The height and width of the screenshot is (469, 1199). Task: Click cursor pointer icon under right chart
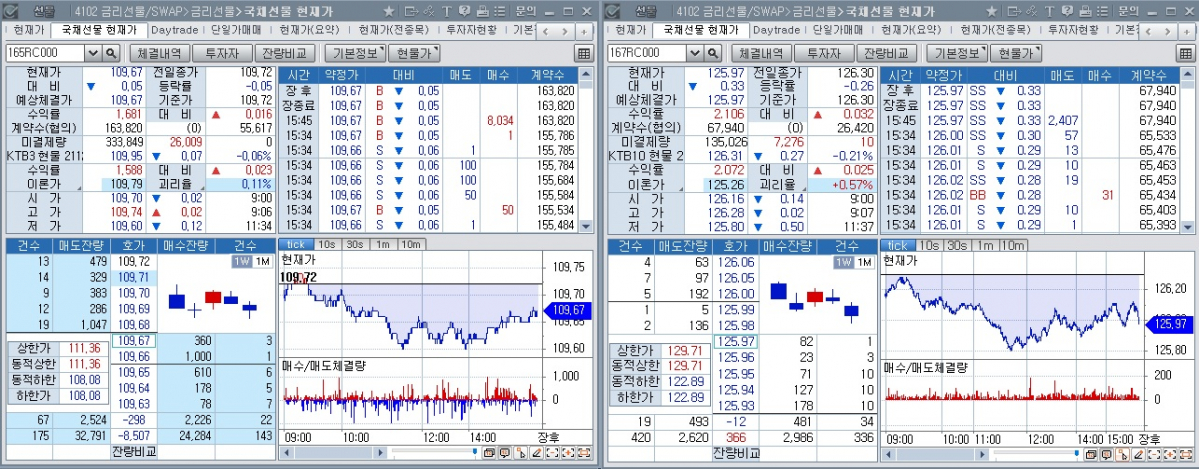[1123, 454]
